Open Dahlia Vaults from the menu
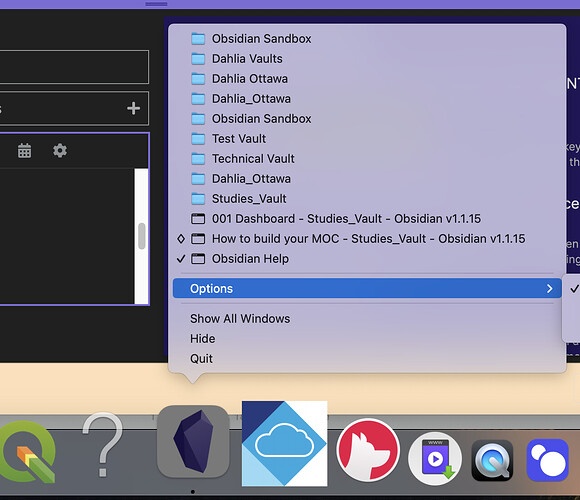Image resolution: width=580 pixels, height=500 pixels. (x=367, y=59)
